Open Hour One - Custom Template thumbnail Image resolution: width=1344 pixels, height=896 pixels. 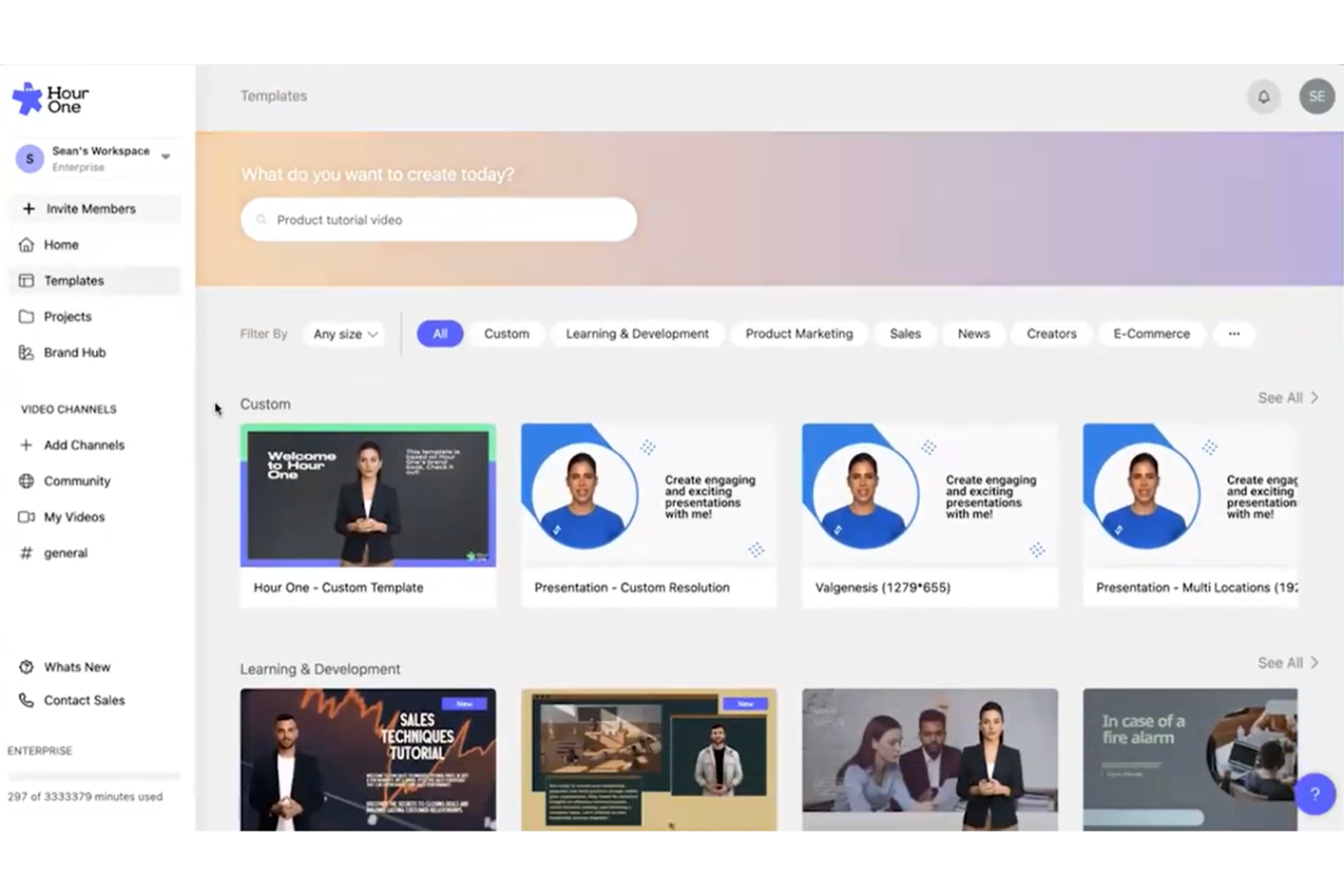click(368, 496)
